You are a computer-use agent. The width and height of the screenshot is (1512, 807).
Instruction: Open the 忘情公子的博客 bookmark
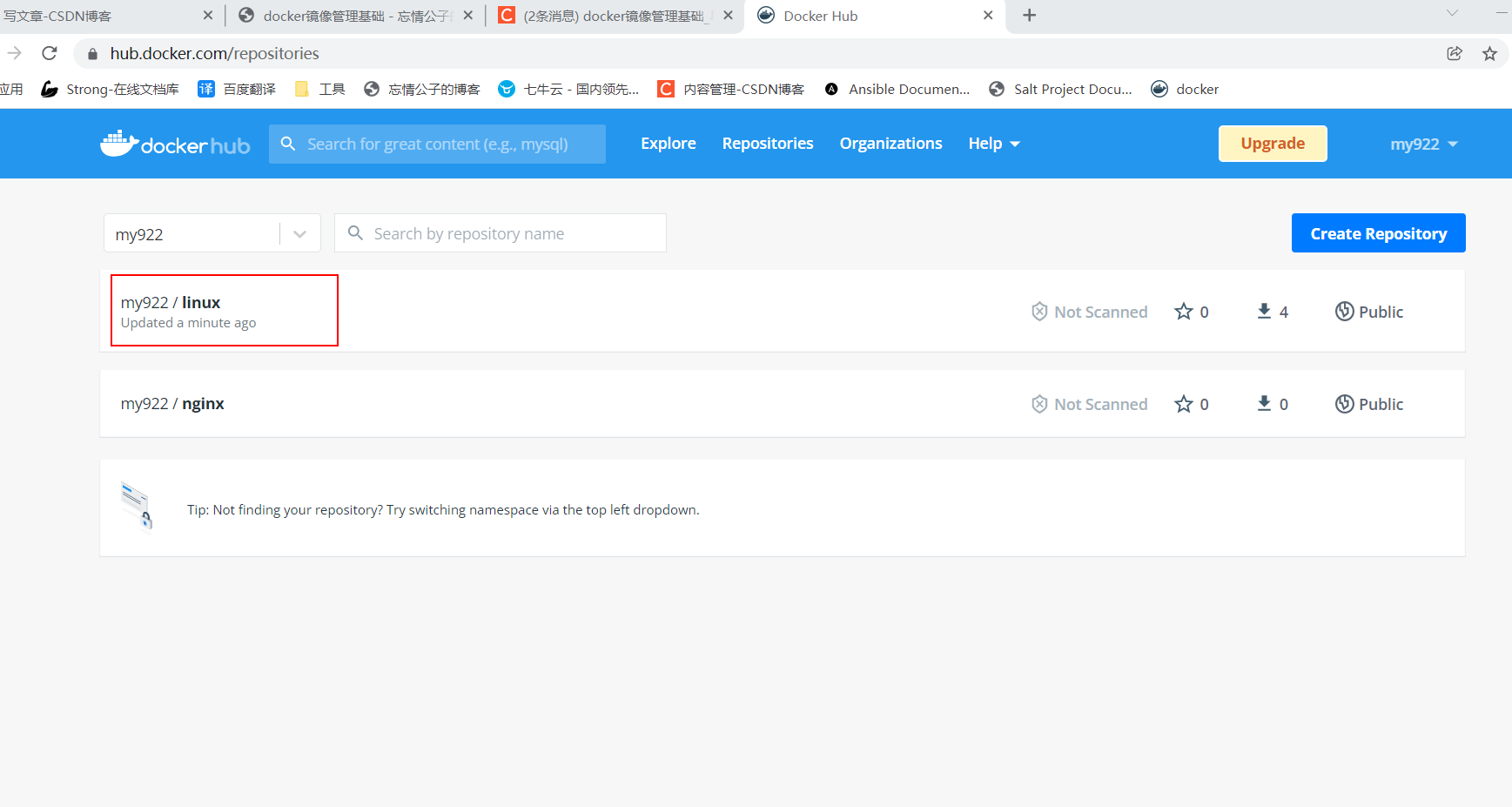[x=421, y=89]
